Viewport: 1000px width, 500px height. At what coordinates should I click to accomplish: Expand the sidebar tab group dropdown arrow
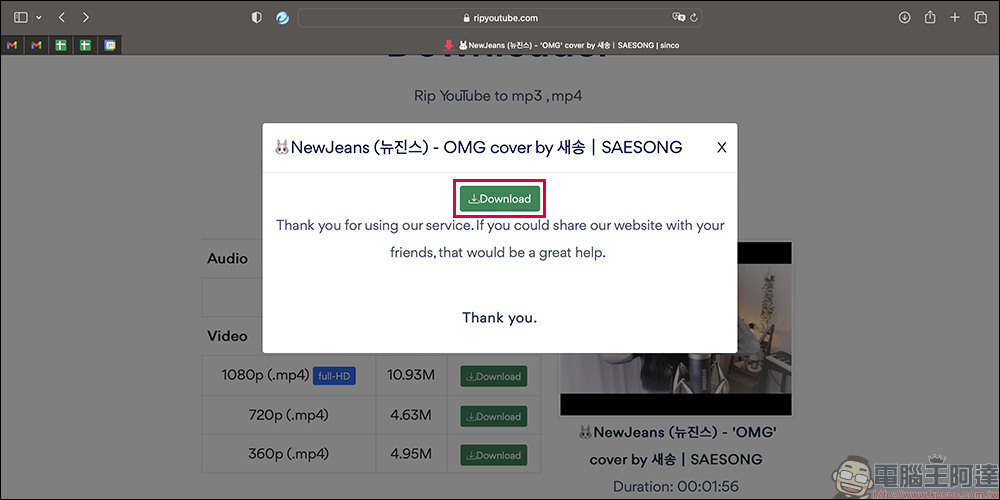40,18
